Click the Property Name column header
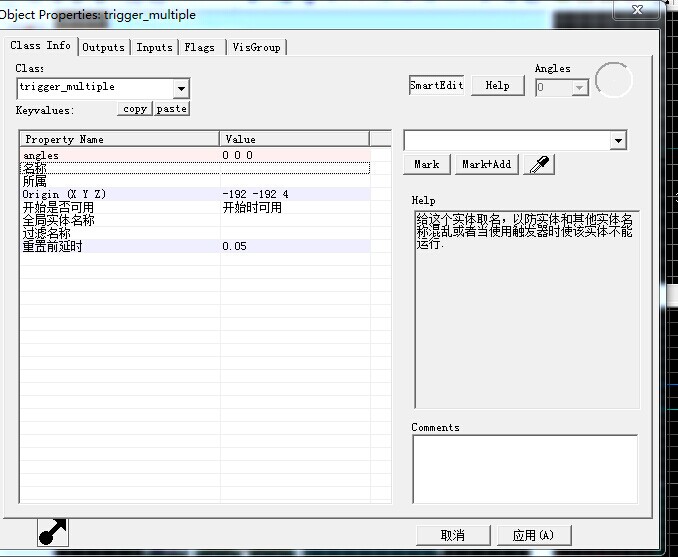This screenshot has height=557, width=678. [x=120, y=139]
